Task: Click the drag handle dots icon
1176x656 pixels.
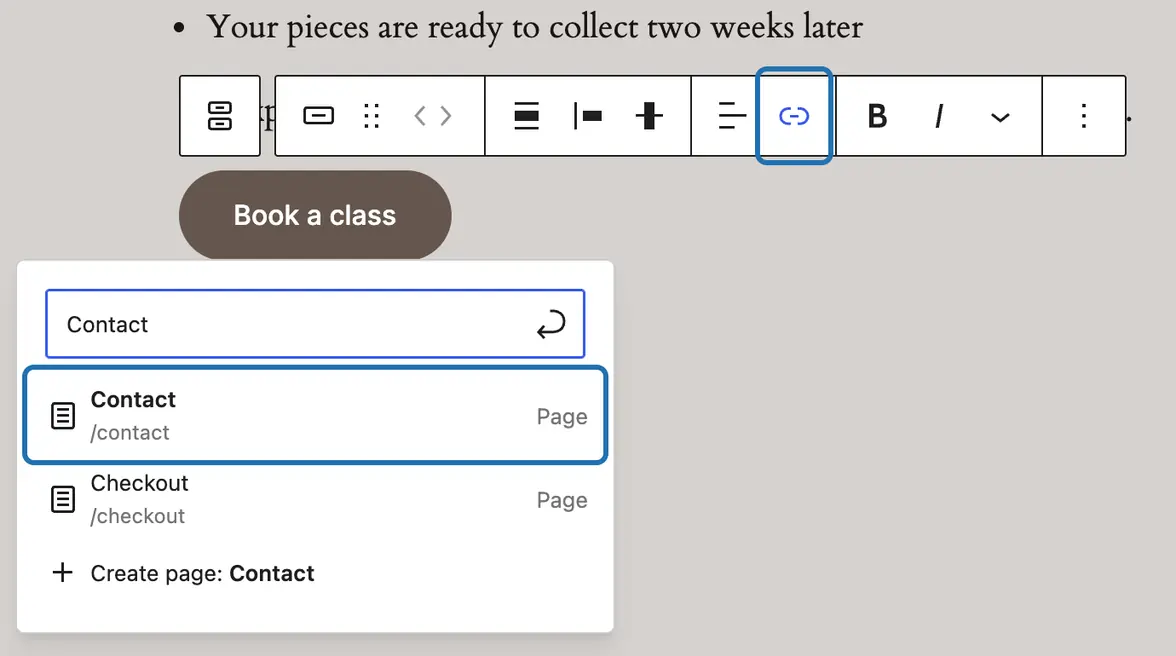Action: [371, 115]
